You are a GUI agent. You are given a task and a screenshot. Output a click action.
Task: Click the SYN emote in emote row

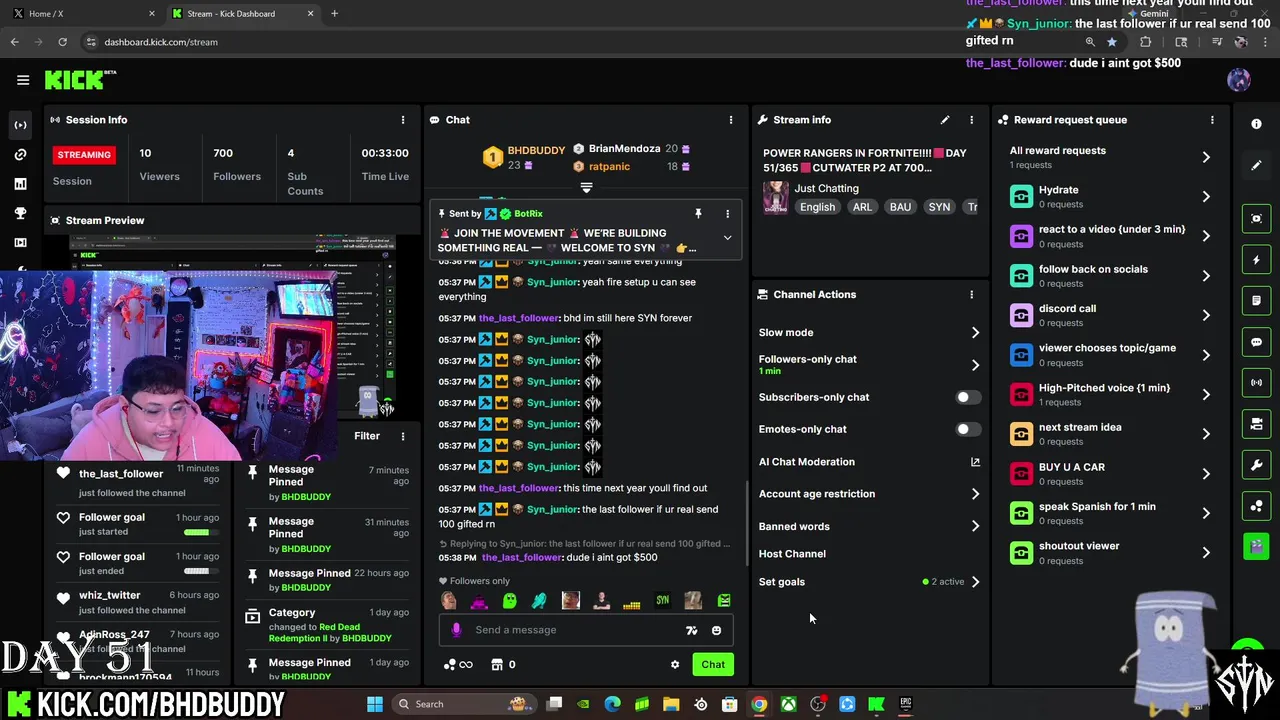(662, 601)
